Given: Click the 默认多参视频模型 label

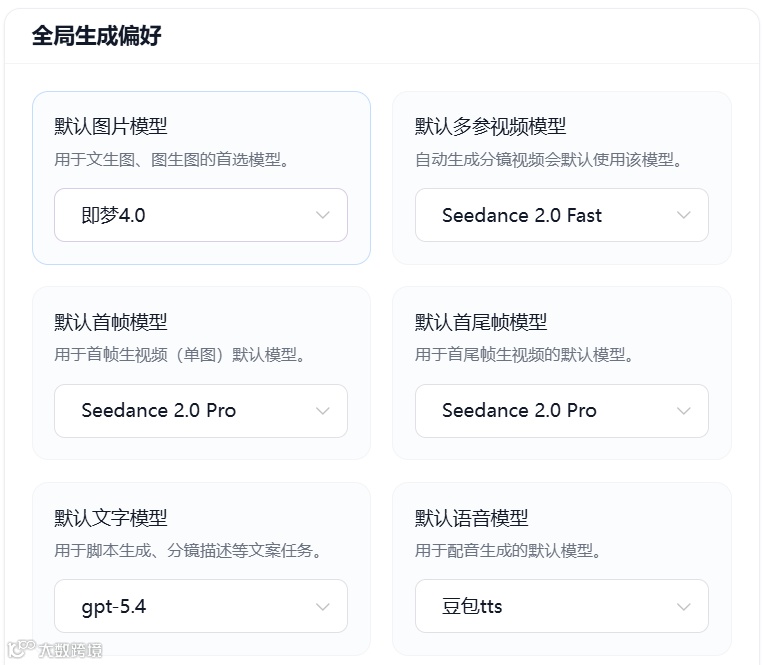Looking at the screenshot, I should (x=490, y=126).
